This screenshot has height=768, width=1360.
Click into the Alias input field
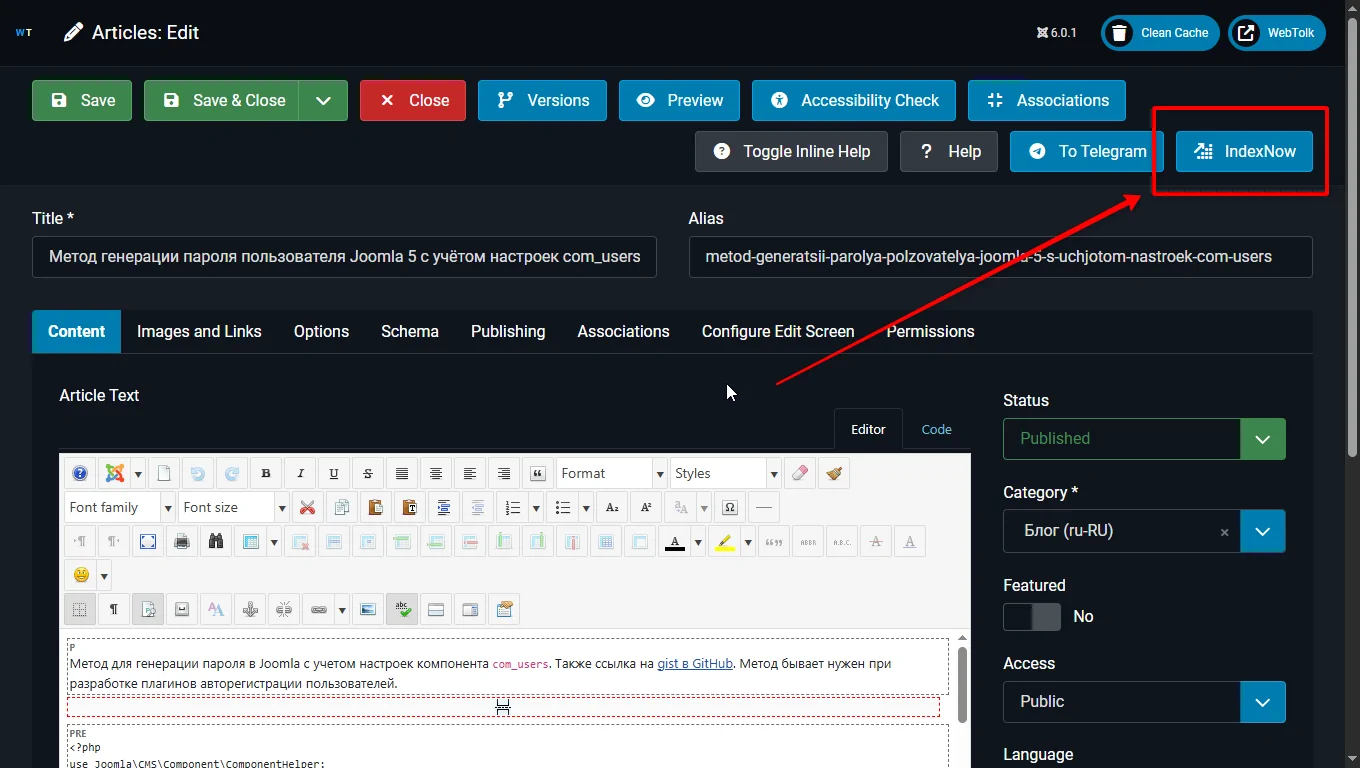[1000, 257]
